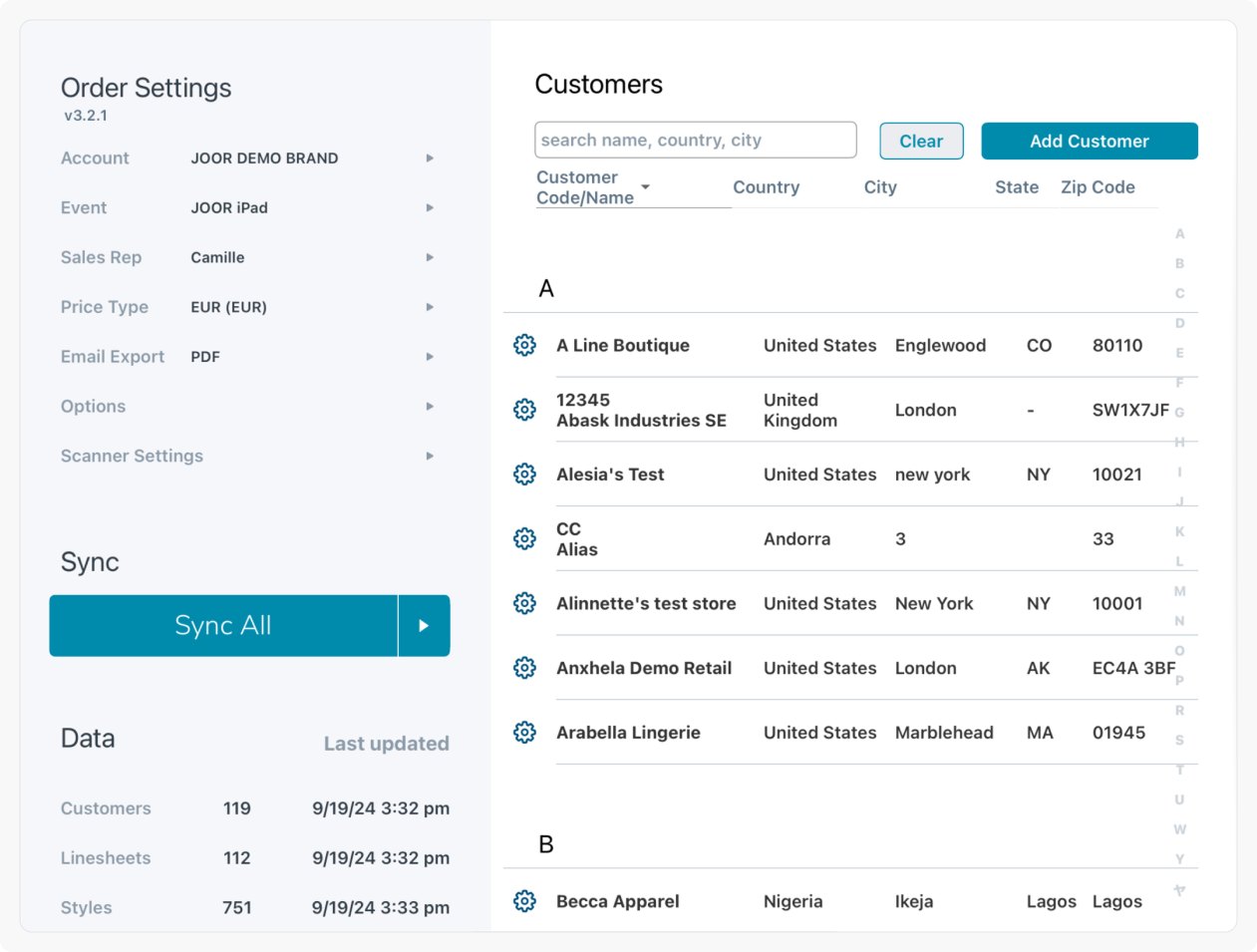Click gear icon for Alinnette's test store
Image resolution: width=1257 pixels, height=952 pixels.
click(524, 603)
